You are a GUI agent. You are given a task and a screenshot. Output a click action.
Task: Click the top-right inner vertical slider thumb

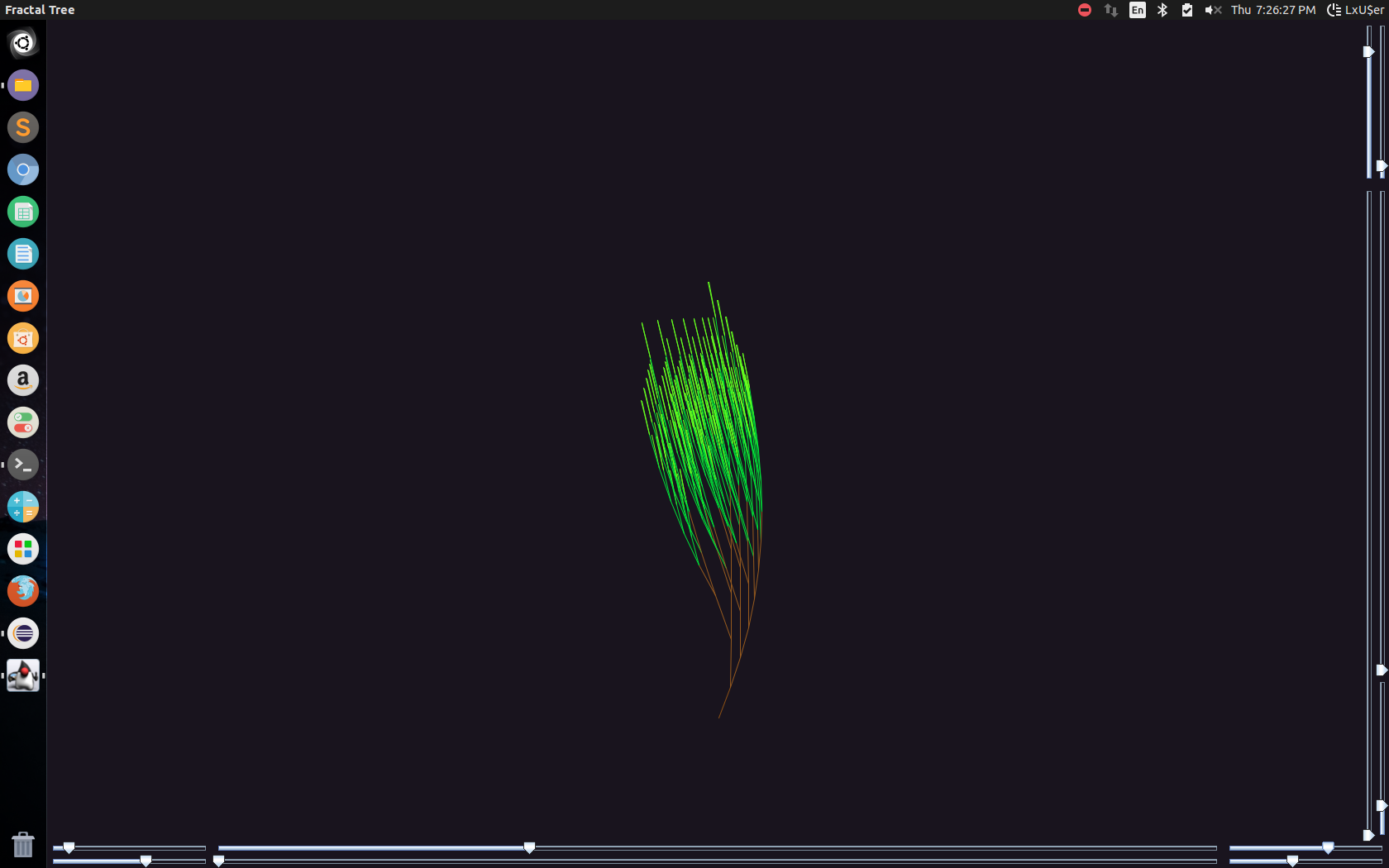coord(1368,51)
